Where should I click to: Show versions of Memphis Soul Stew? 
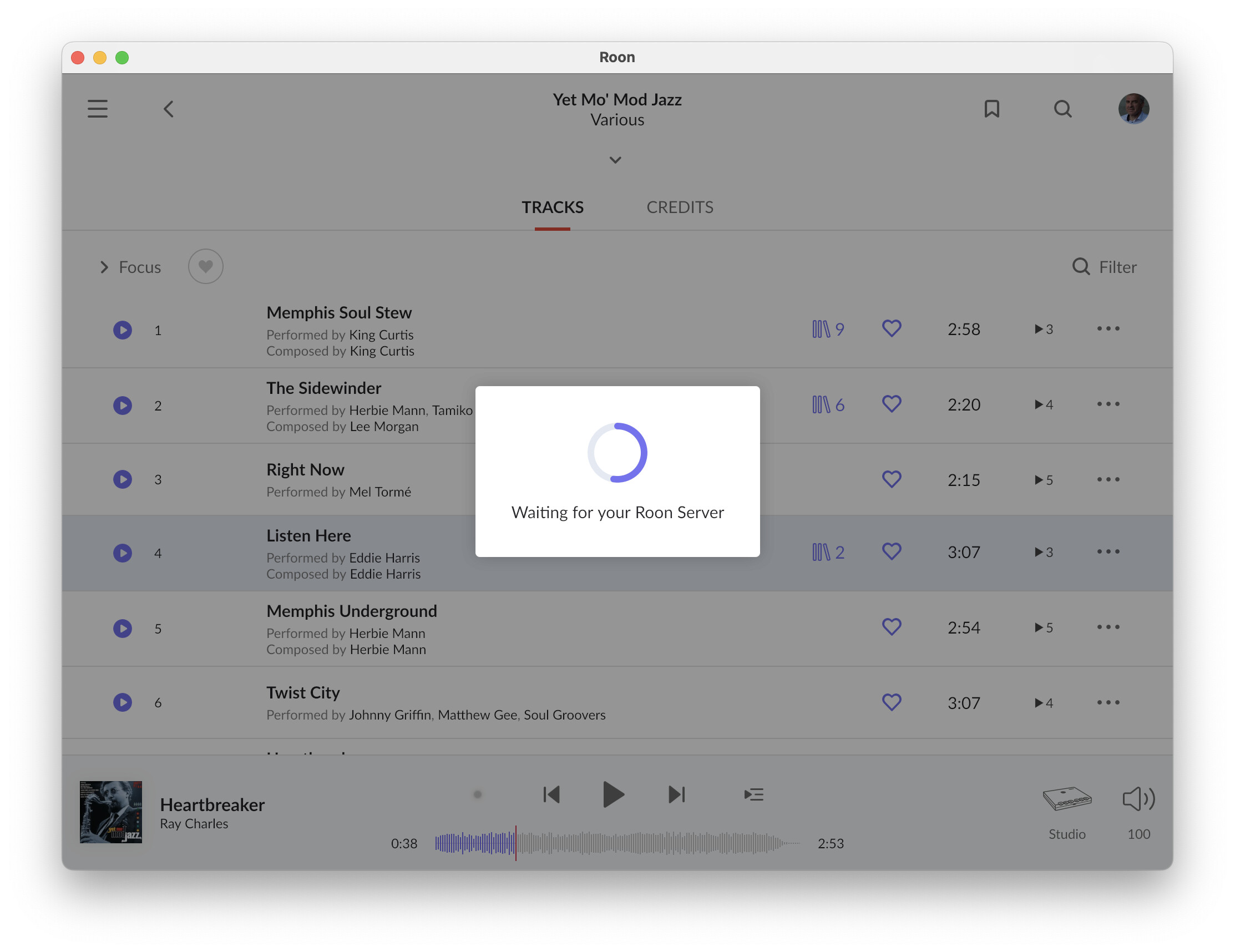click(x=827, y=329)
